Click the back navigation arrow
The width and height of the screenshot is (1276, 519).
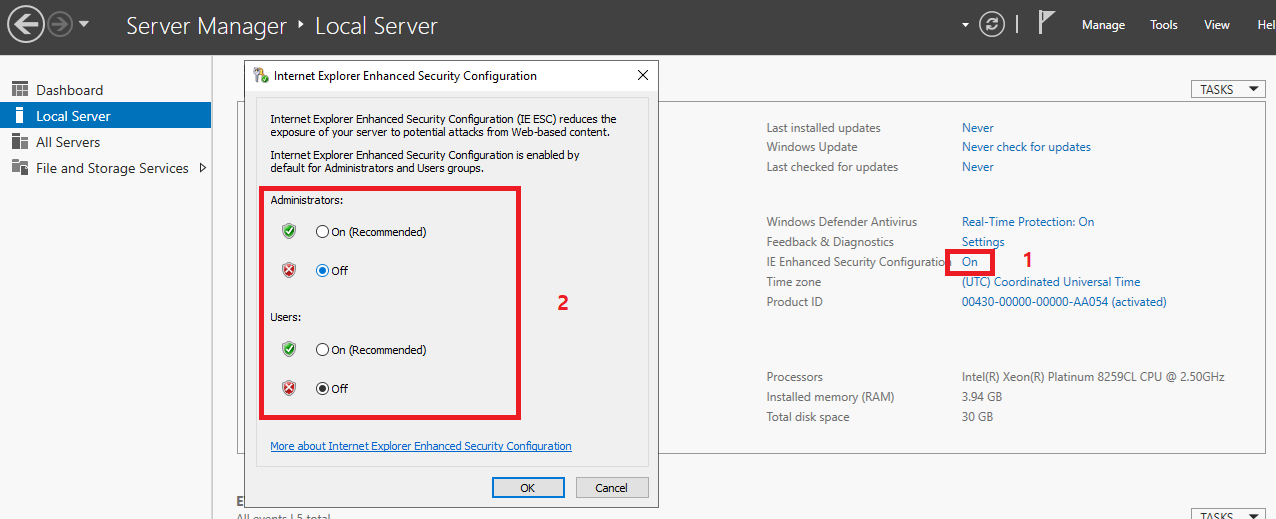coord(27,24)
